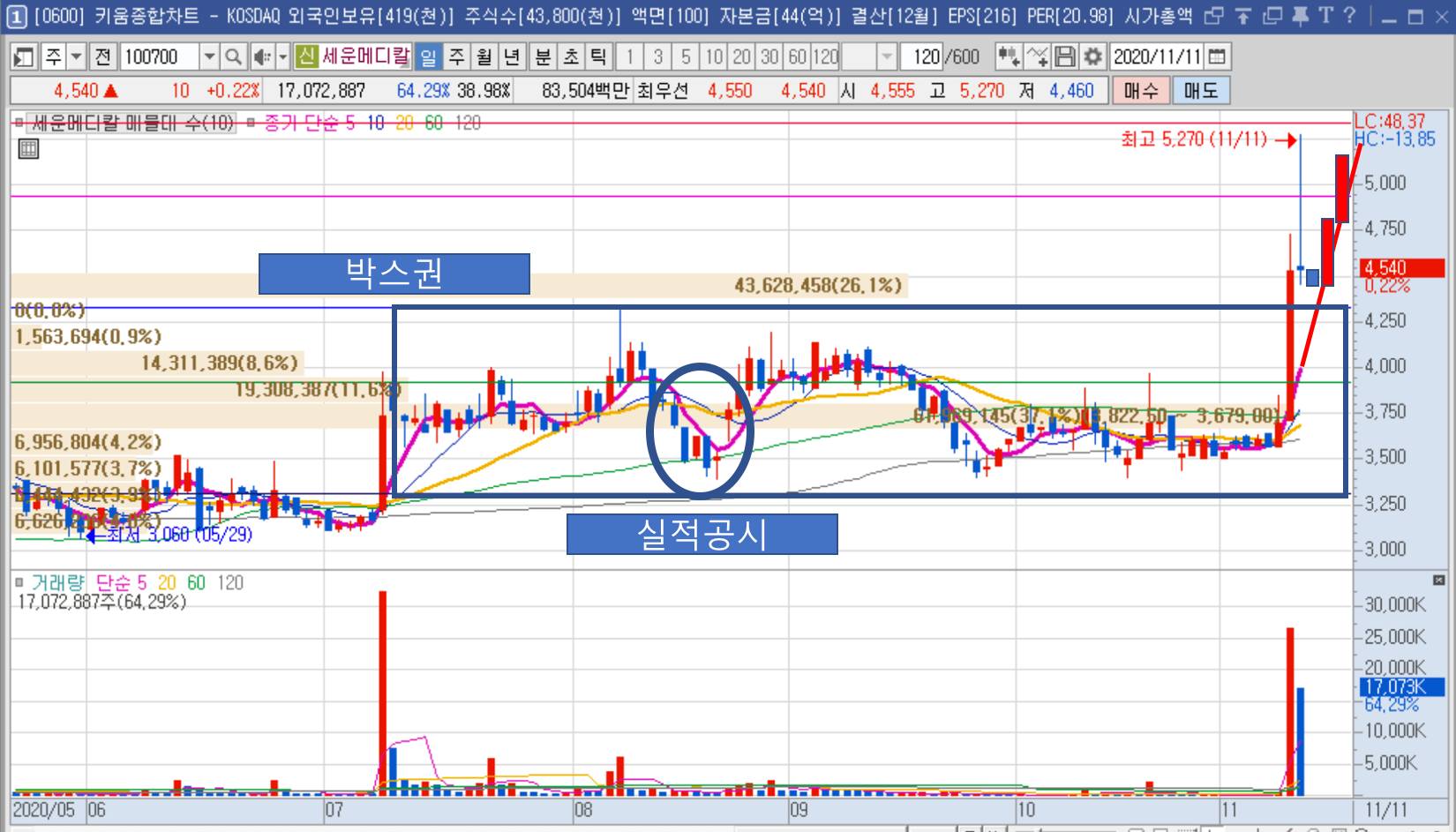
Task: Click the 4,540 price tag on axis
Action: [x=1403, y=268]
